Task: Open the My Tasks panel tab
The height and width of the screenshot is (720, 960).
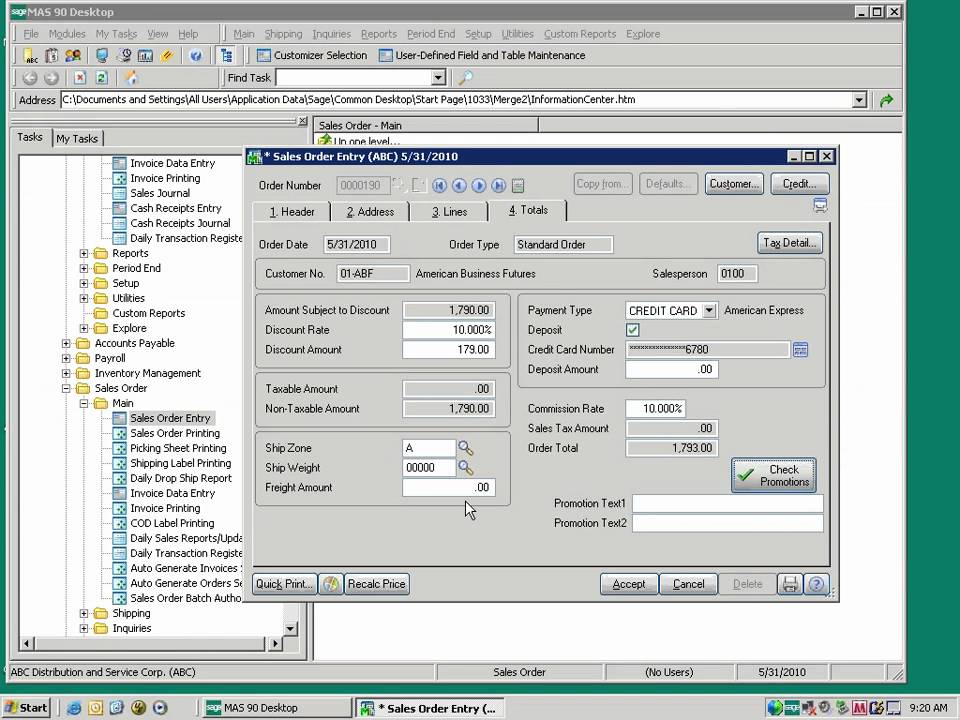Action: click(x=77, y=139)
